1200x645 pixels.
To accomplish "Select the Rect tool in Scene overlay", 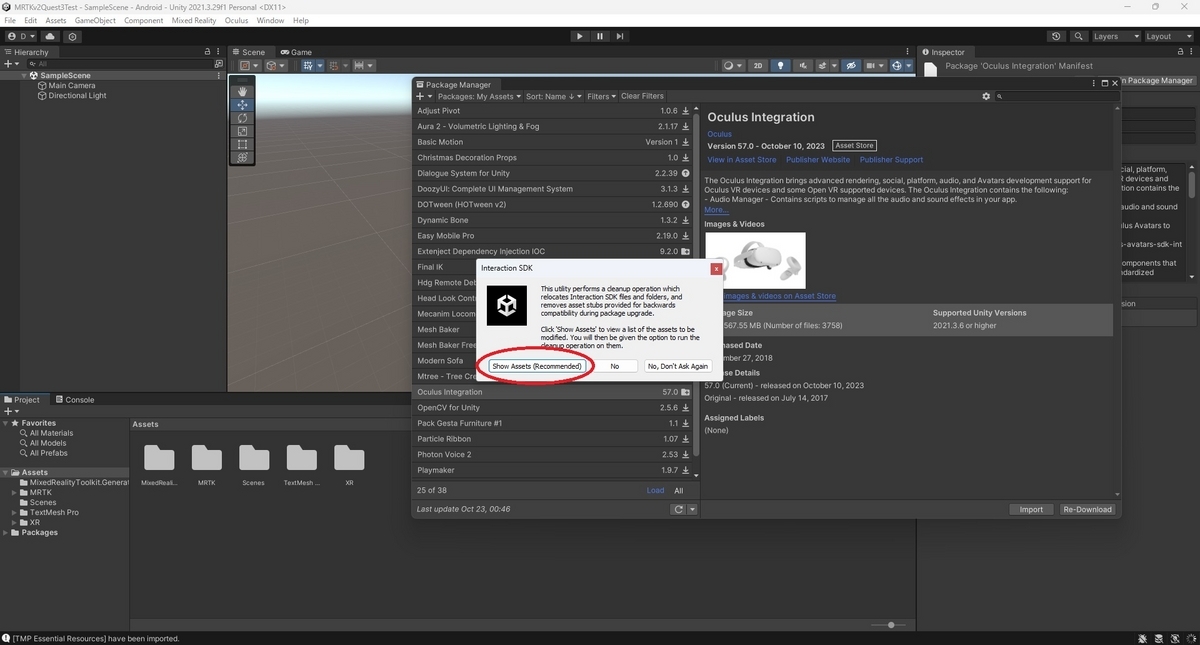I will (242, 144).
